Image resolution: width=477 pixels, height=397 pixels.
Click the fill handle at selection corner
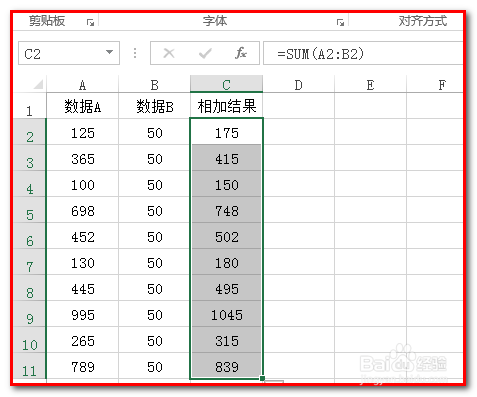pos(263,378)
